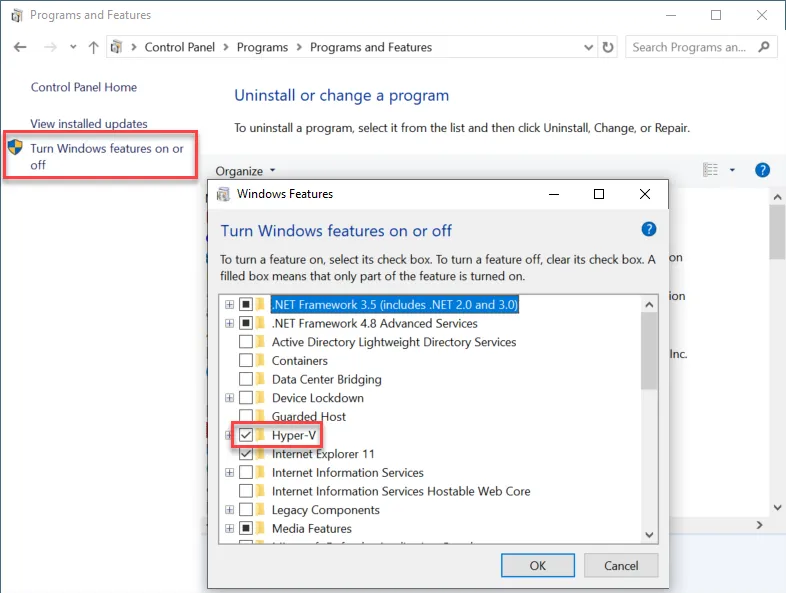The width and height of the screenshot is (786, 593).
Task: Click the back arrow navigation icon
Action: pyautogui.click(x=20, y=47)
